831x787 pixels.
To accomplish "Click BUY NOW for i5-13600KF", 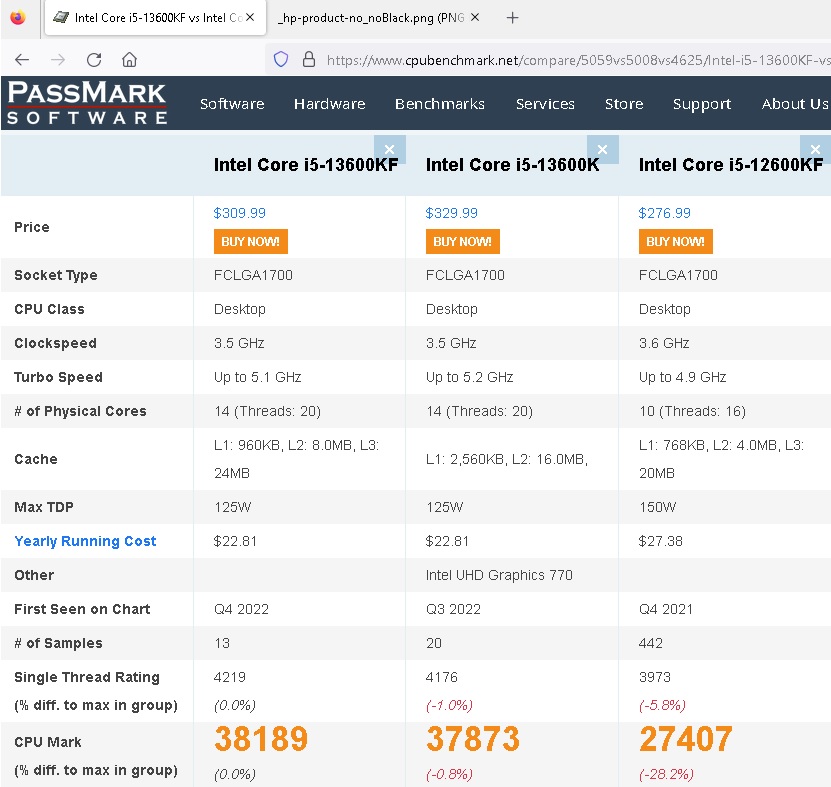I will click(251, 242).
